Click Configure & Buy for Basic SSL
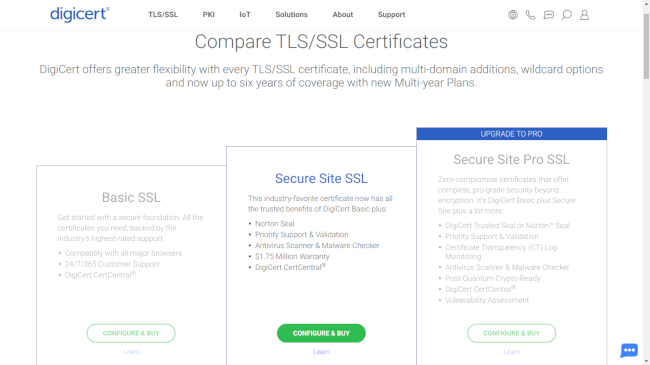650x365 pixels. (131, 333)
